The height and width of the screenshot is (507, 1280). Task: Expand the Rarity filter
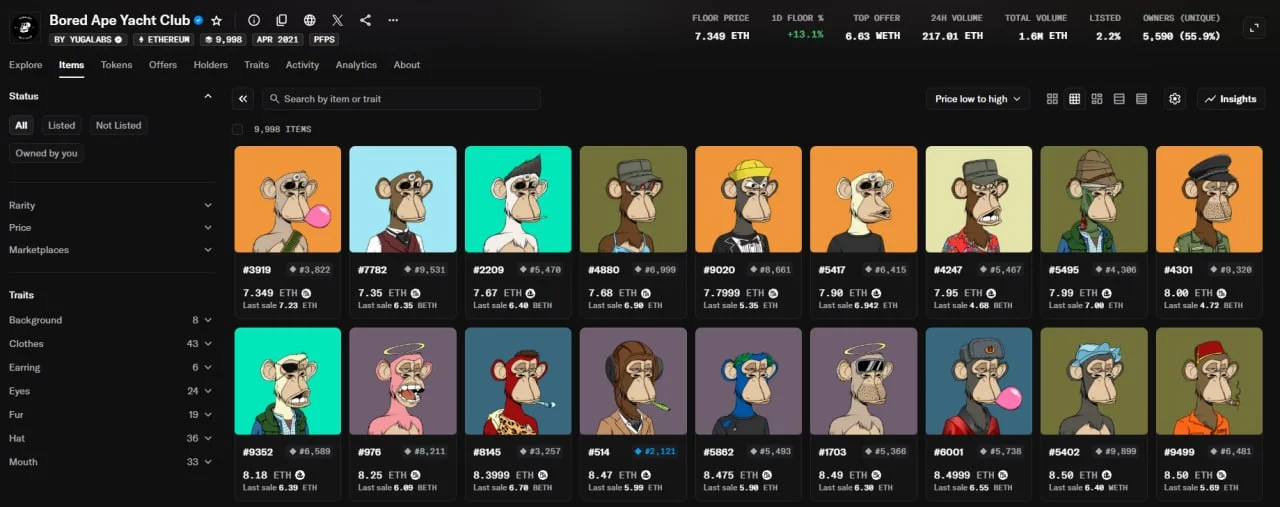click(110, 205)
